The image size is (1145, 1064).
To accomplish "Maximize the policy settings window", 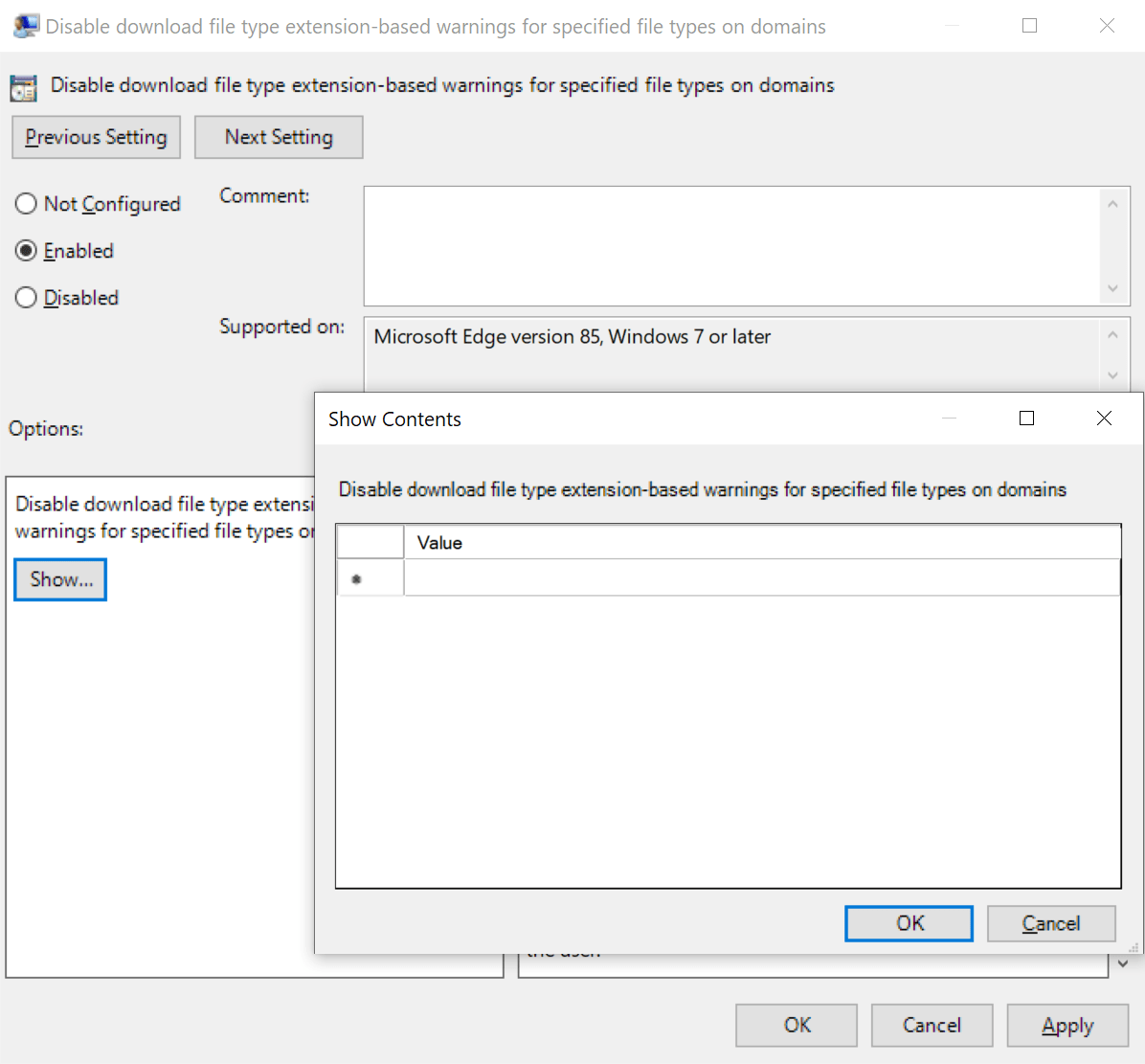I will click(x=1029, y=26).
